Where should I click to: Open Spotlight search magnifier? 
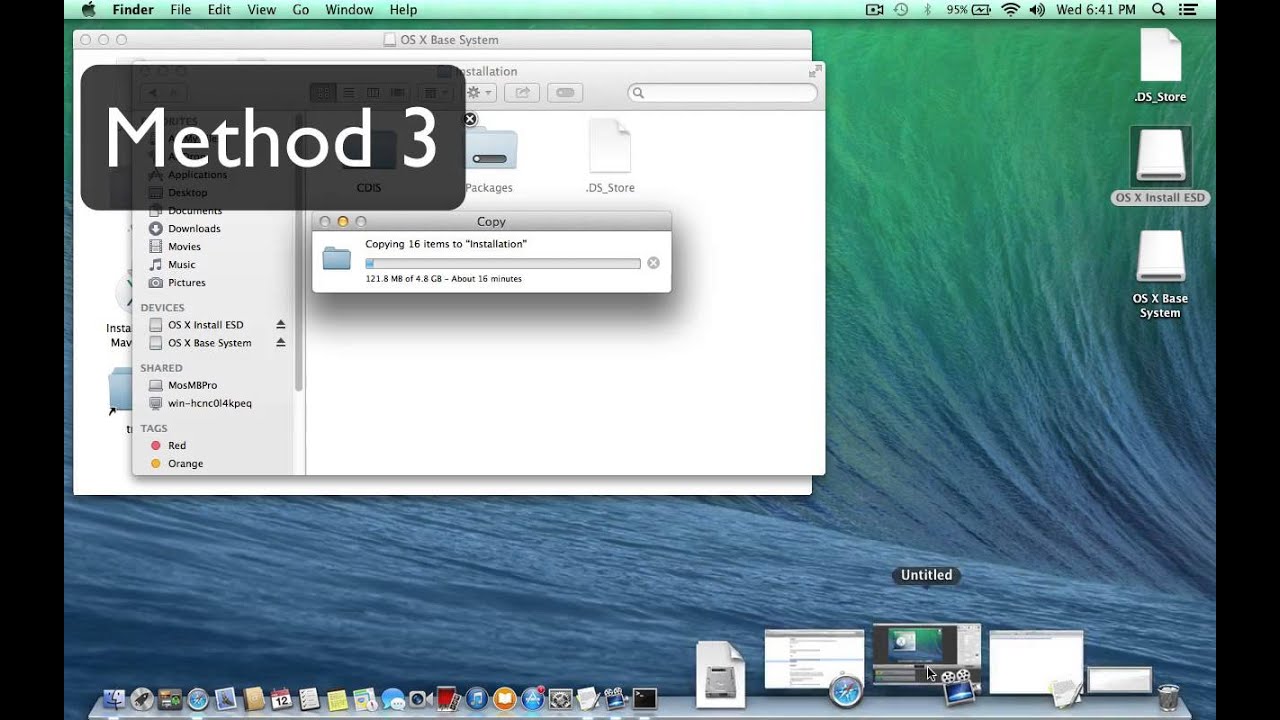pyautogui.click(x=1158, y=10)
